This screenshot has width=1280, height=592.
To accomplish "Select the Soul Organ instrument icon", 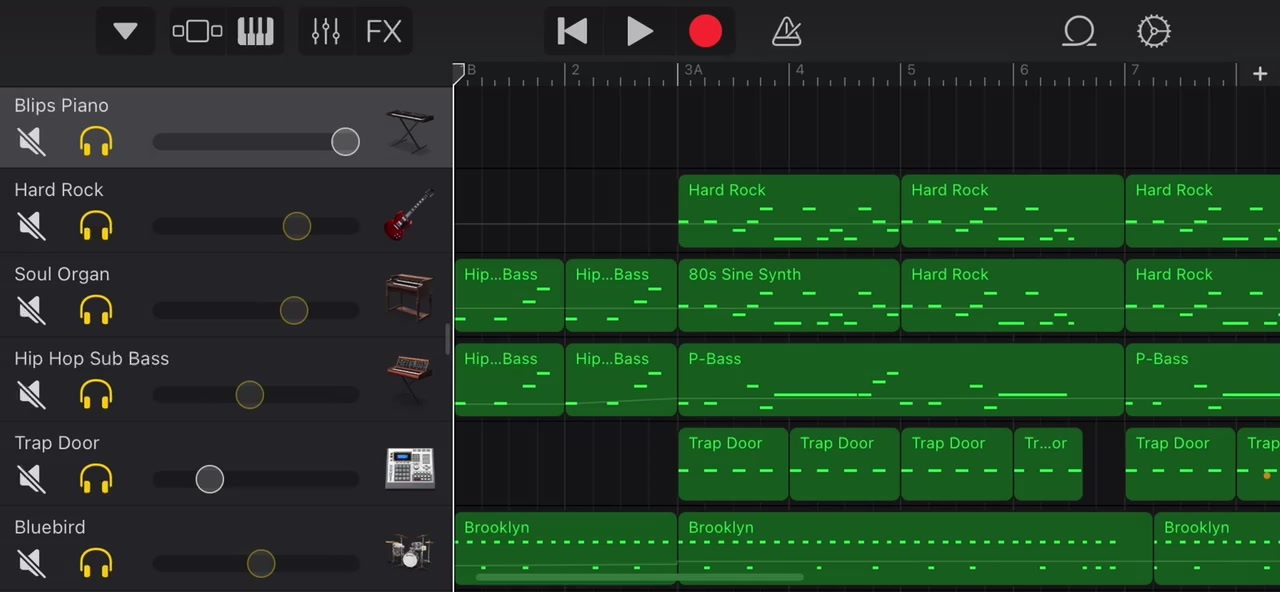I will point(410,297).
